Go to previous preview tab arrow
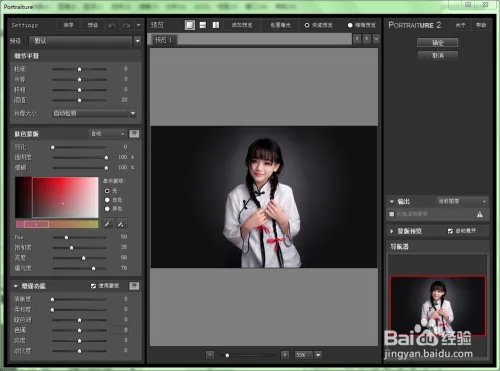The width and height of the screenshot is (500, 371). click(x=357, y=39)
